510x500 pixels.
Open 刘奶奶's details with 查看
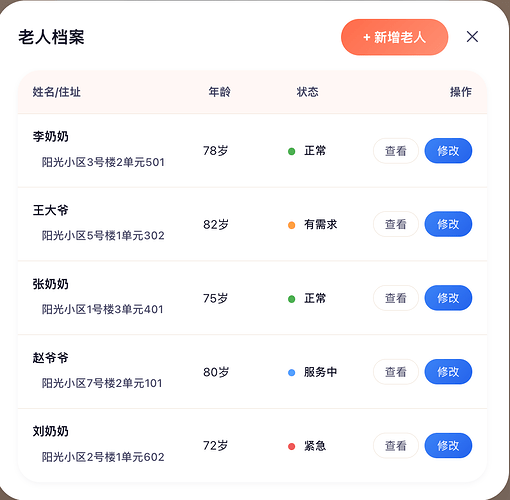[396, 446]
